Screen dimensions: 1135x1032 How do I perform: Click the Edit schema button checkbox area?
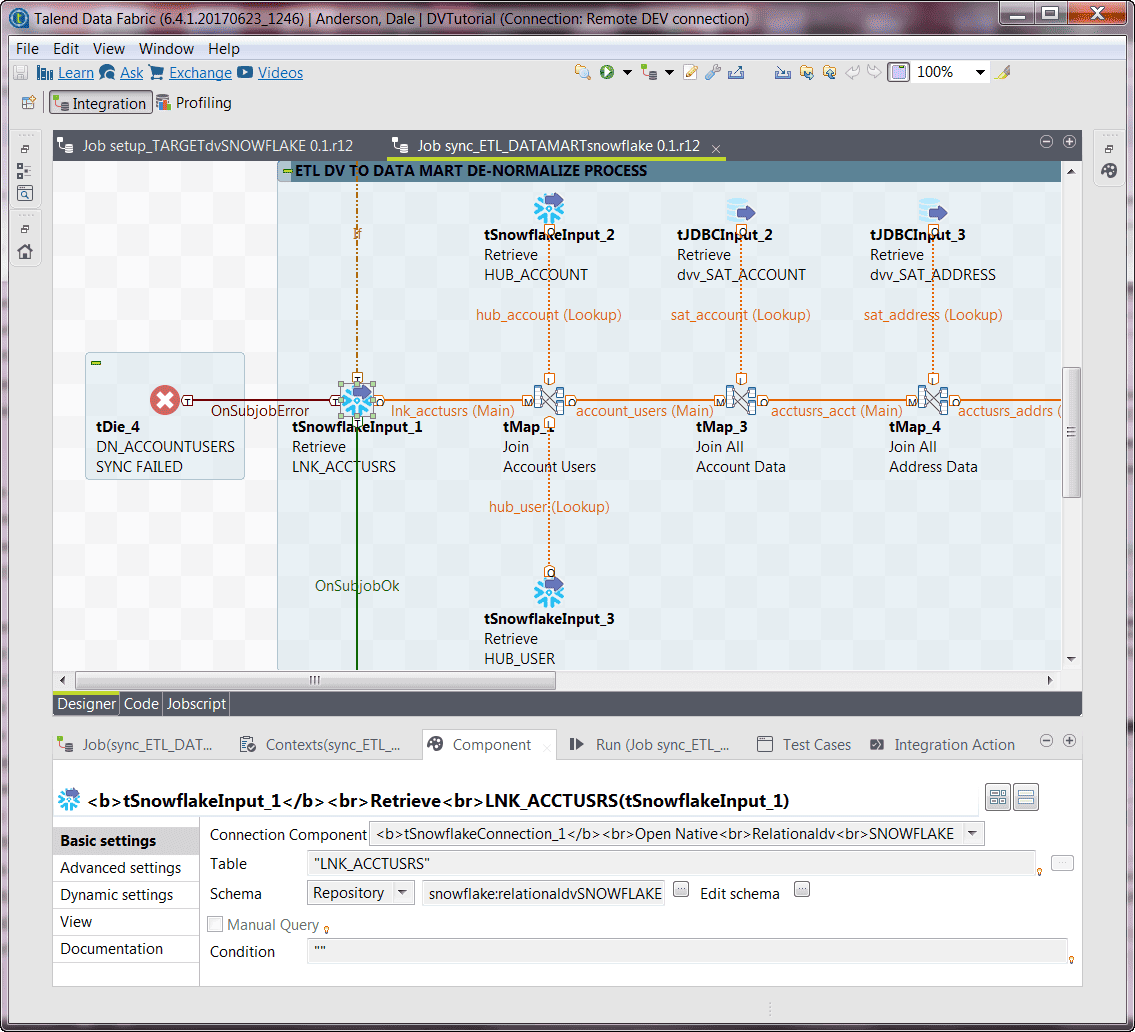pos(801,888)
